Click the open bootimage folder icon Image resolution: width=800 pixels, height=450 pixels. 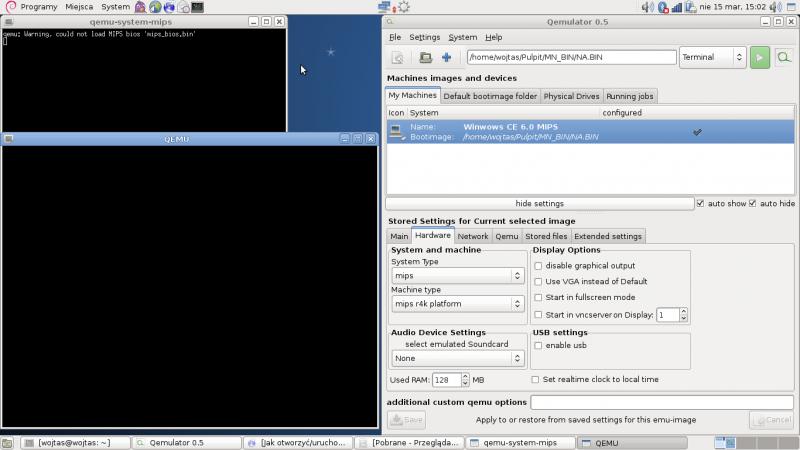click(x=425, y=57)
